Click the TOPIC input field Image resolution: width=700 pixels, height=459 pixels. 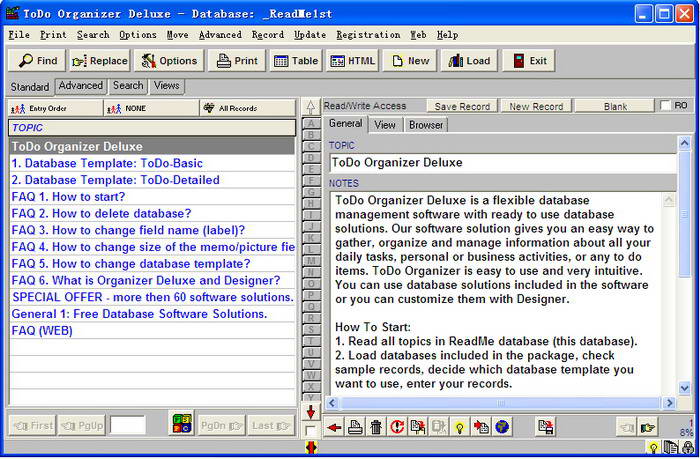coord(503,163)
